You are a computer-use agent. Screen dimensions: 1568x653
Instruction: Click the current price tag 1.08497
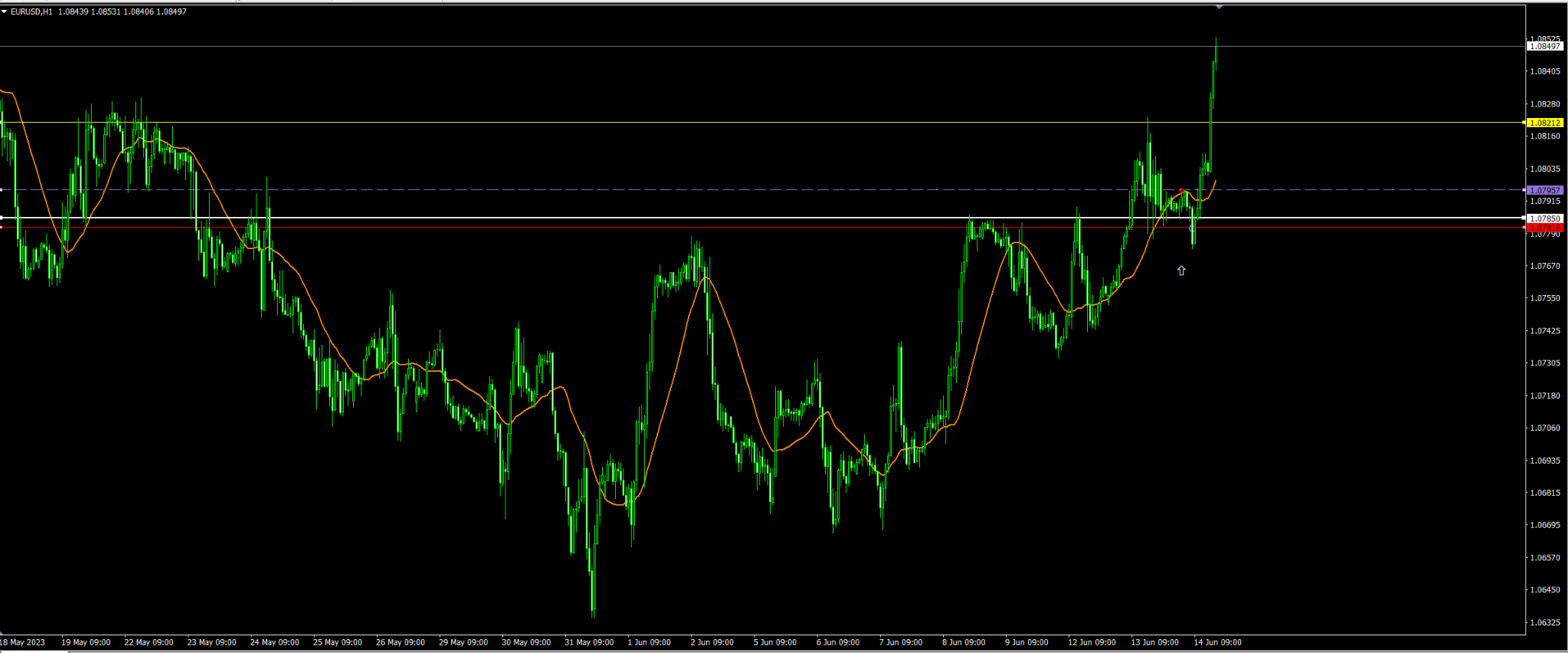click(1544, 47)
